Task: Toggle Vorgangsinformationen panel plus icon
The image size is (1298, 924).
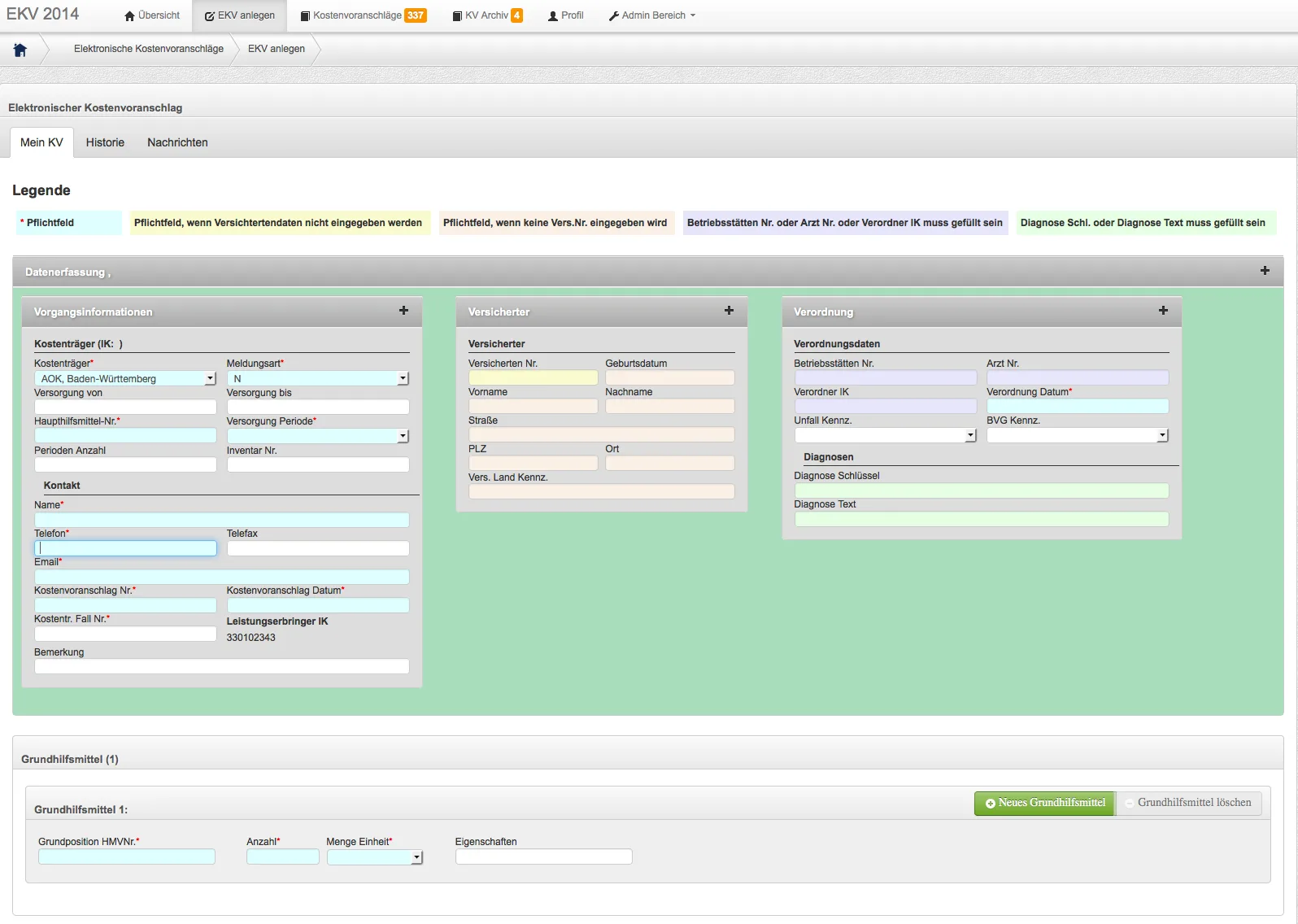Action: point(403,311)
